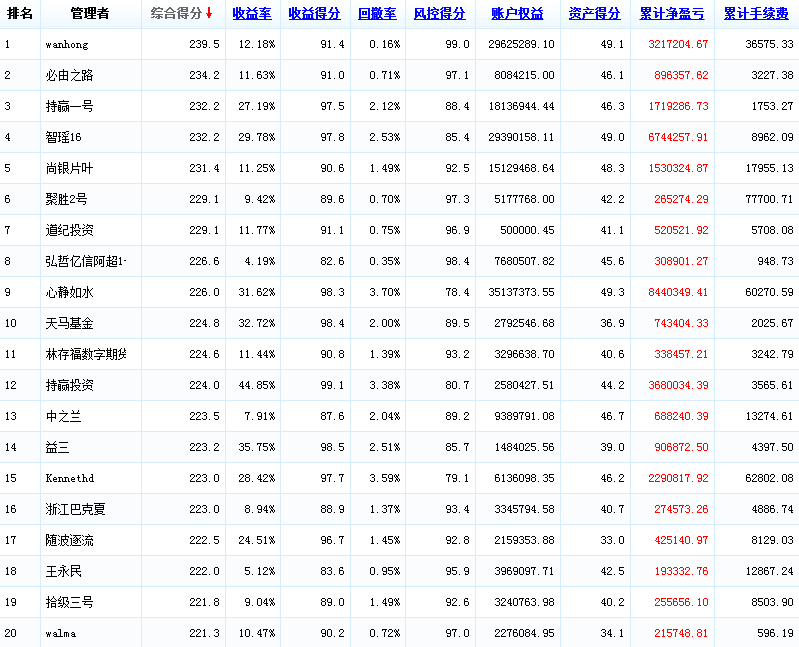
Task: Select manager 必由之路
Action: click(x=69, y=75)
